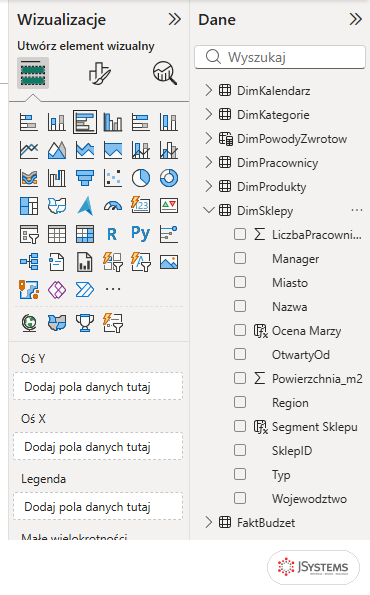Expand the DimKategorie table
This screenshot has height=595, width=370.
click(208, 114)
